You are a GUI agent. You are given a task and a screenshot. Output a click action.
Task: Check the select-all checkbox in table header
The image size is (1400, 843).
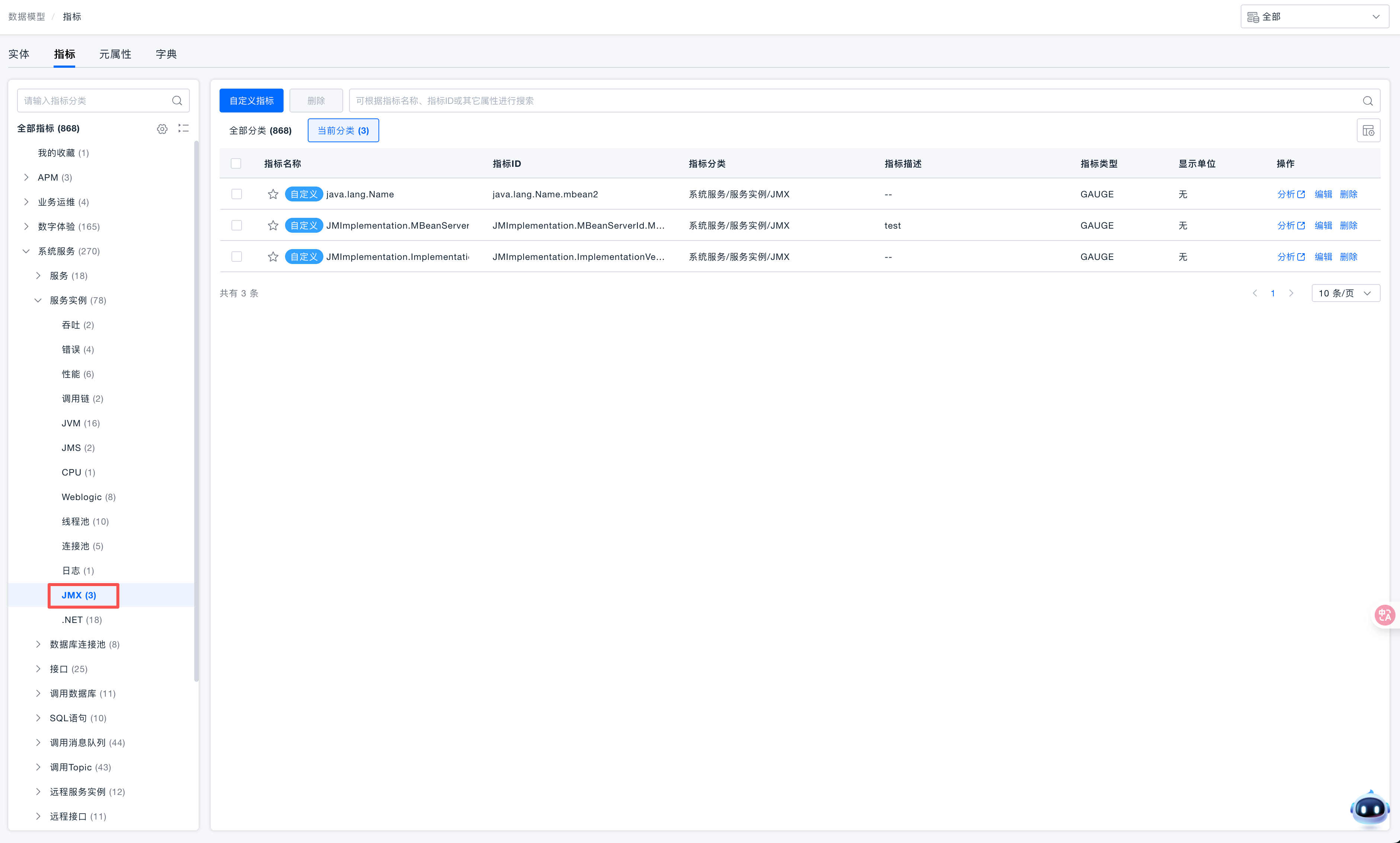click(236, 163)
